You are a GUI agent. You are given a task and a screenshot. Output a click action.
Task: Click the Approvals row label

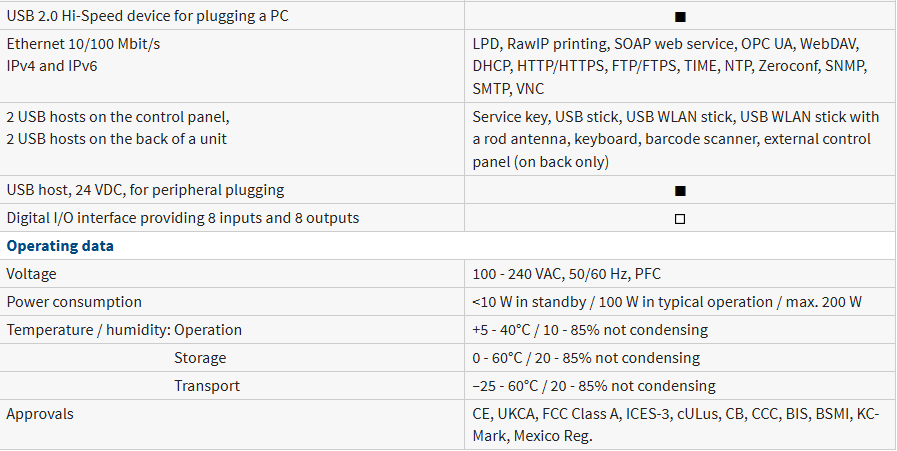[40, 414]
